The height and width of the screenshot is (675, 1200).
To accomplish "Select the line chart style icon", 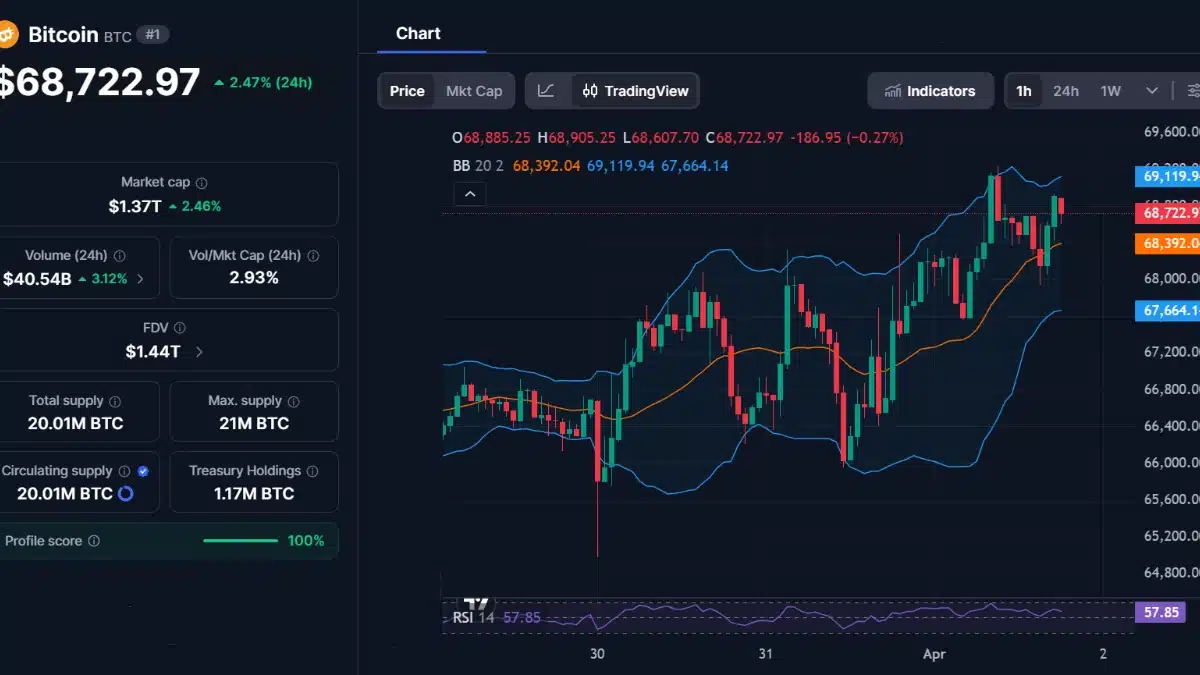I will 546,90.
